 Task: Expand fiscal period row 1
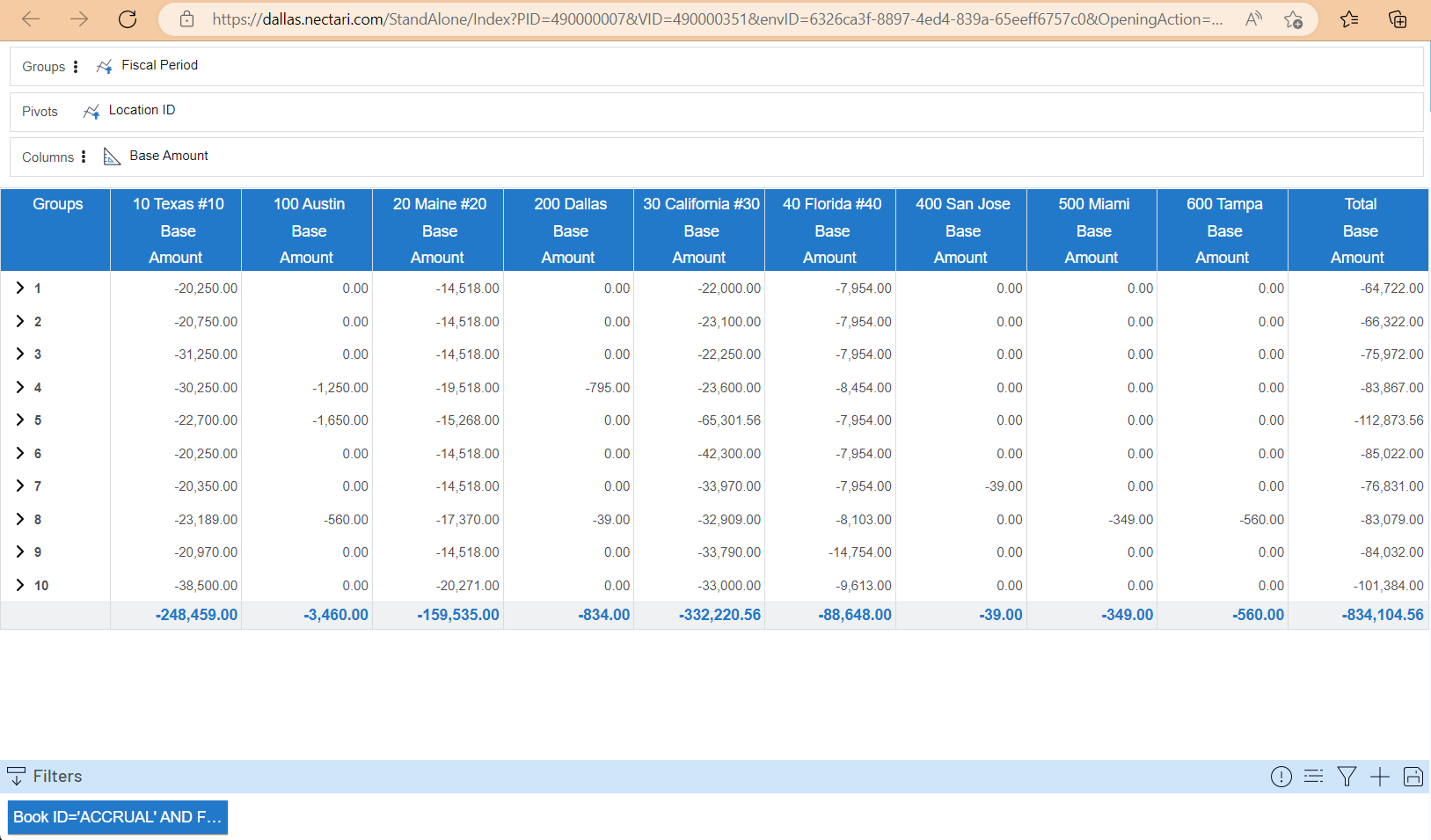click(x=20, y=288)
